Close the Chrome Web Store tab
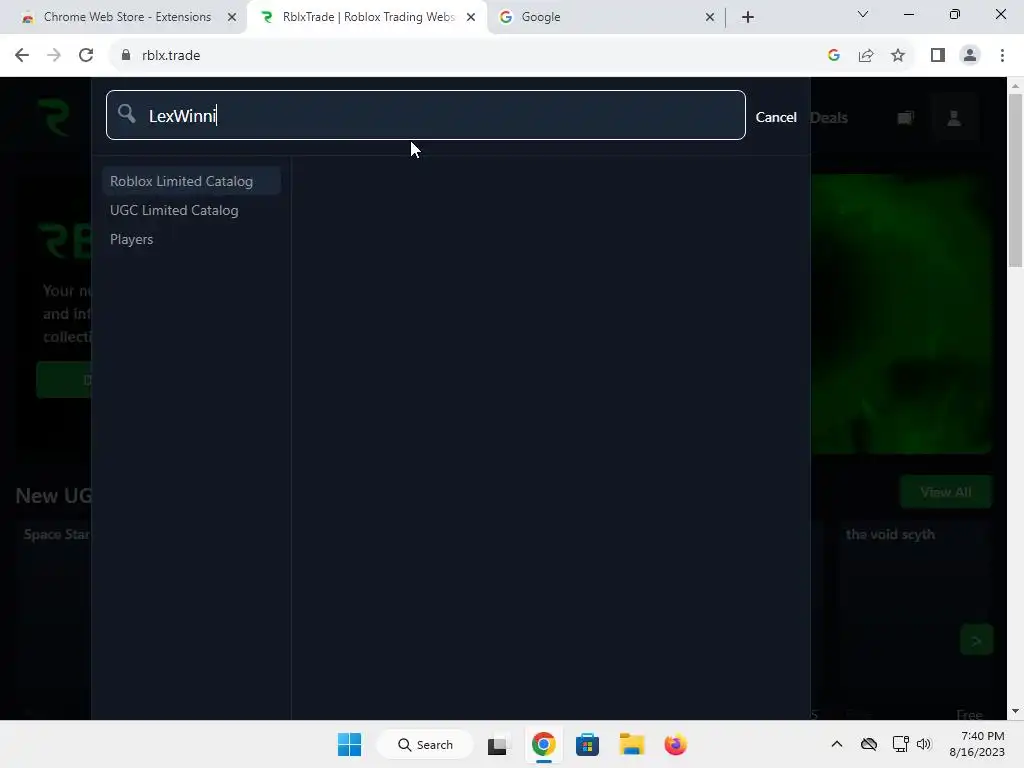This screenshot has width=1024, height=768. 232,17
